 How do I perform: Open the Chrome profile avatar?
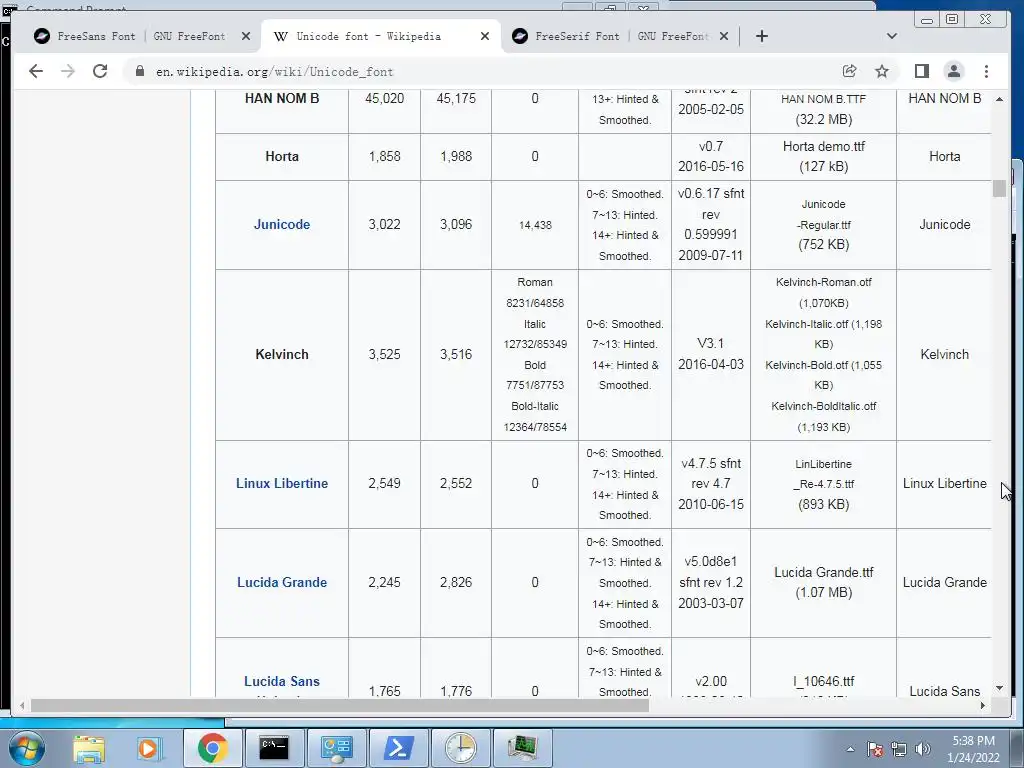(x=953, y=71)
